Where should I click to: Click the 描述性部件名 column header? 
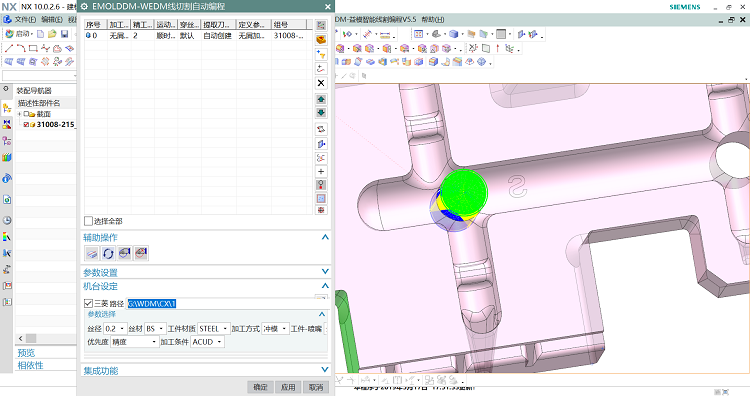pyautogui.click(x=39, y=103)
